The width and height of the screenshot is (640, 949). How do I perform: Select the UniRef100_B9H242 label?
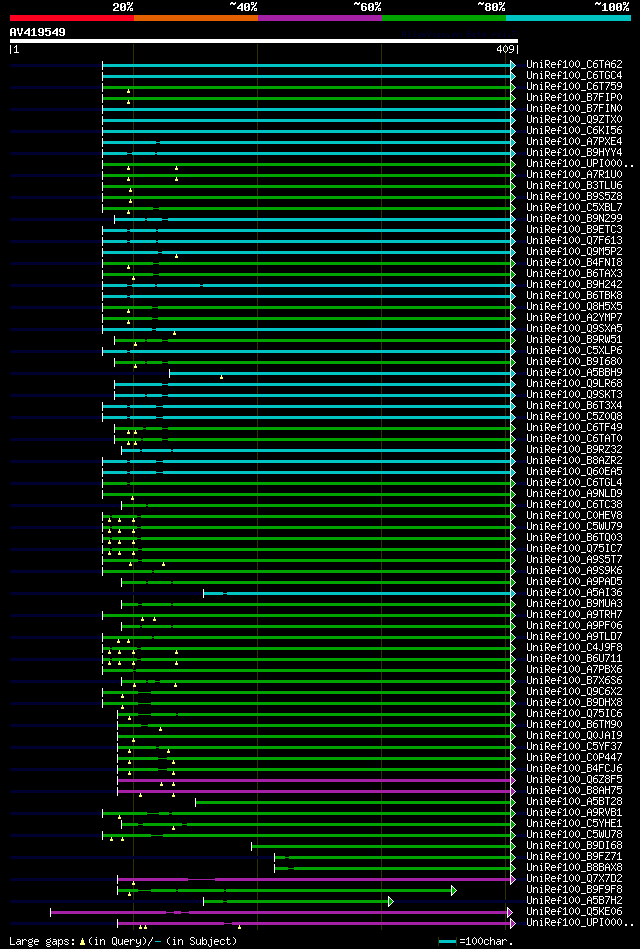pyautogui.click(x=575, y=284)
